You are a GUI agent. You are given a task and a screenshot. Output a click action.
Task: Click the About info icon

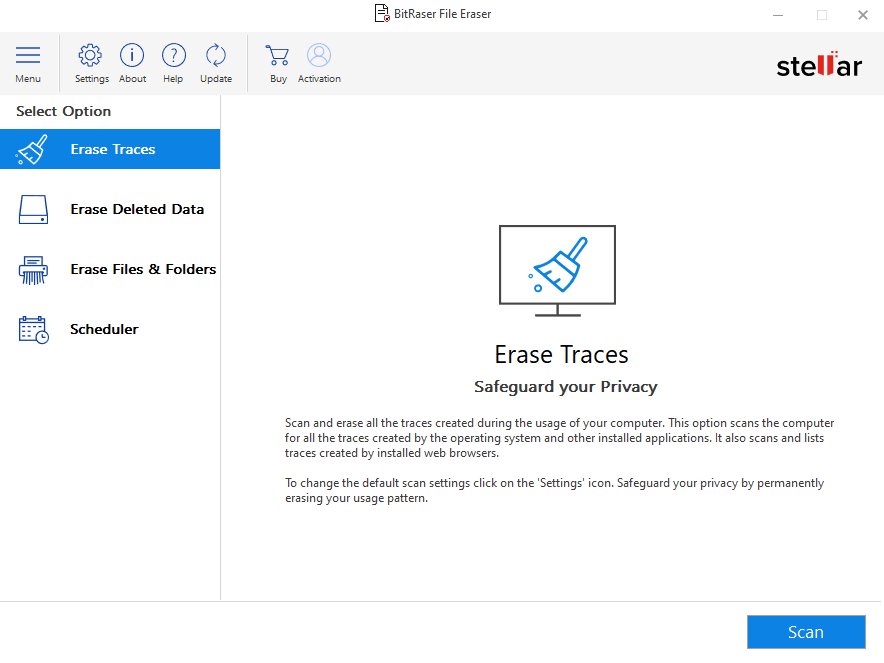pos(132,55)
